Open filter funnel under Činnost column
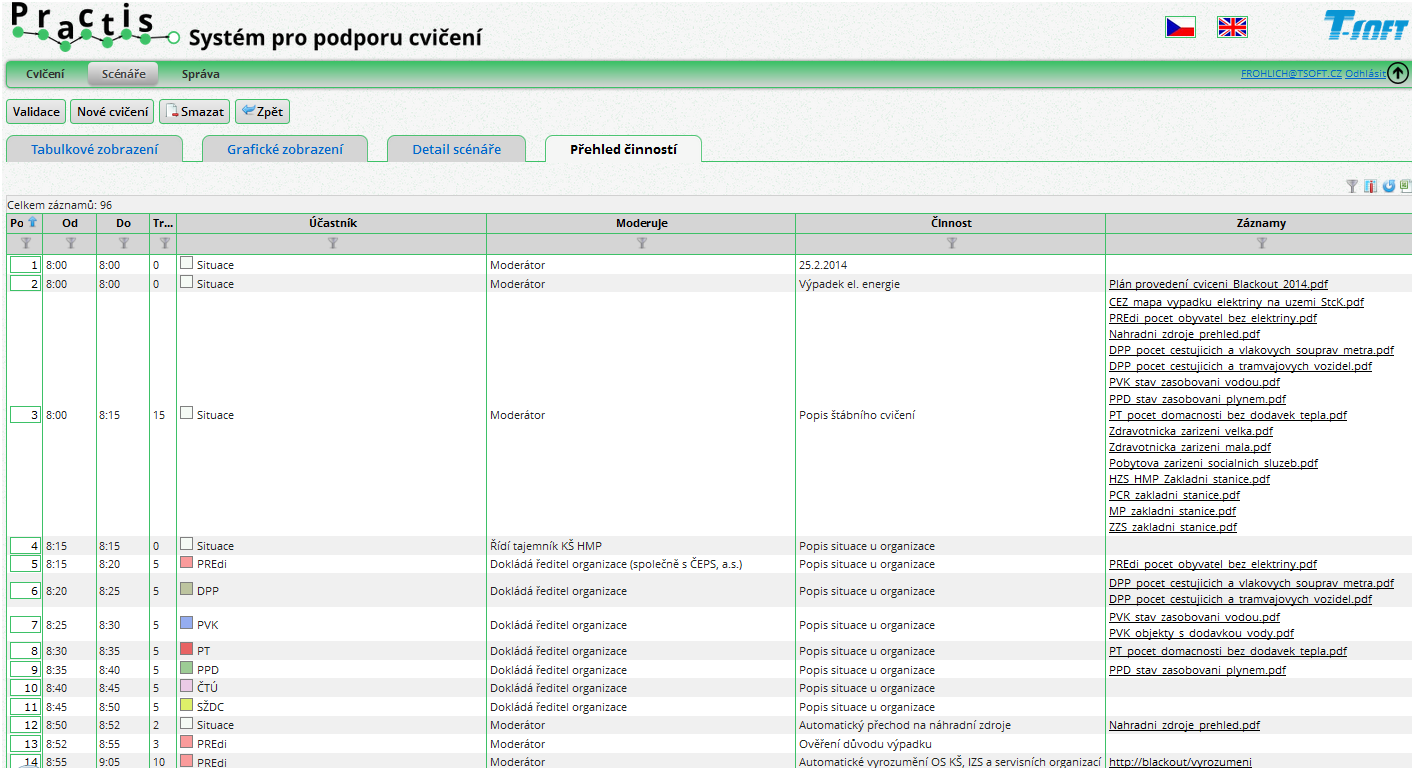 [951, 243]
